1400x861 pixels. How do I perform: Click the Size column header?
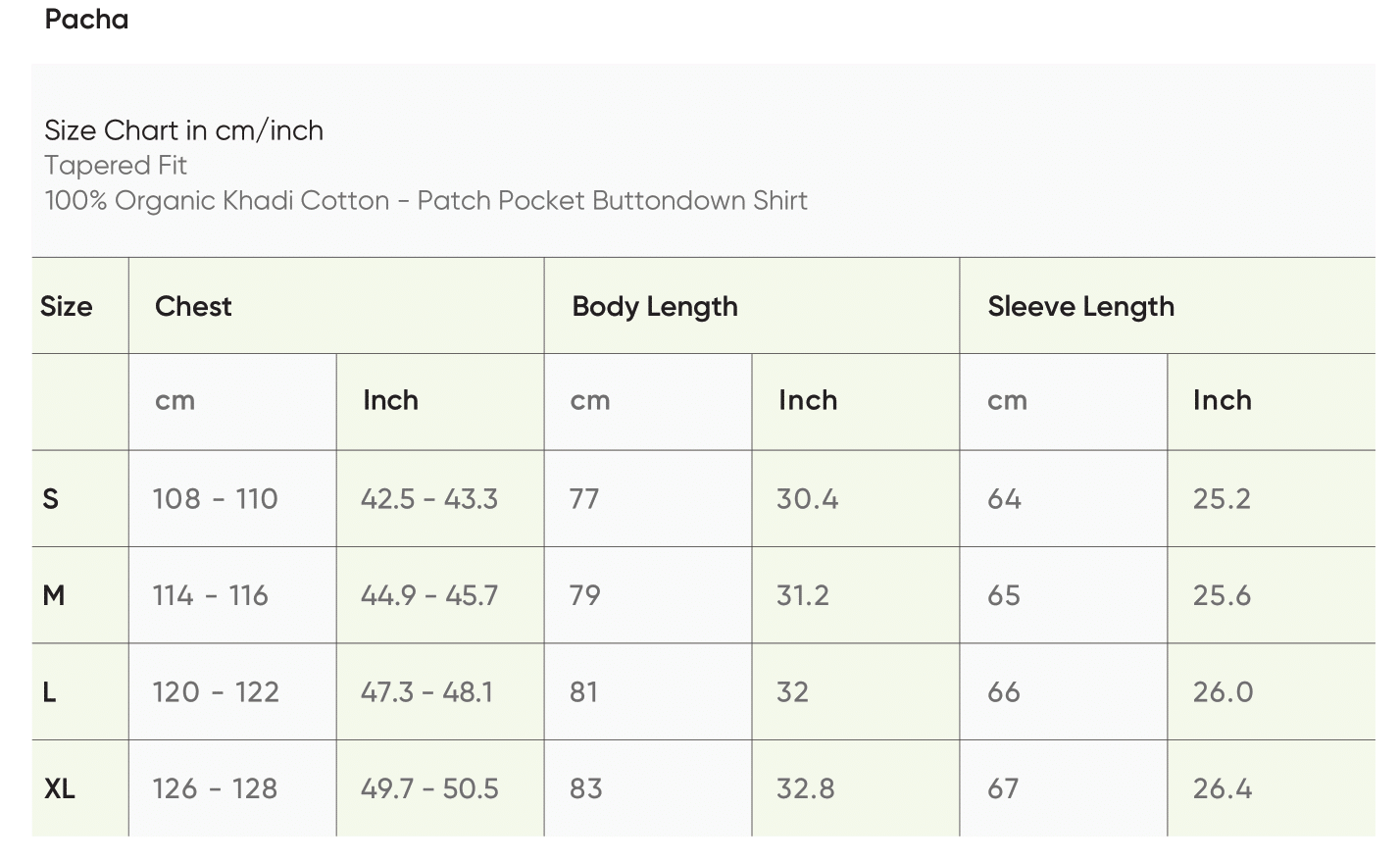pos(66,306)
